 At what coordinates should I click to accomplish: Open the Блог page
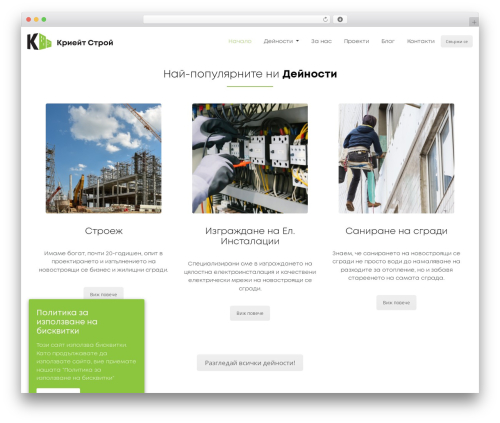tap(388, 41)
